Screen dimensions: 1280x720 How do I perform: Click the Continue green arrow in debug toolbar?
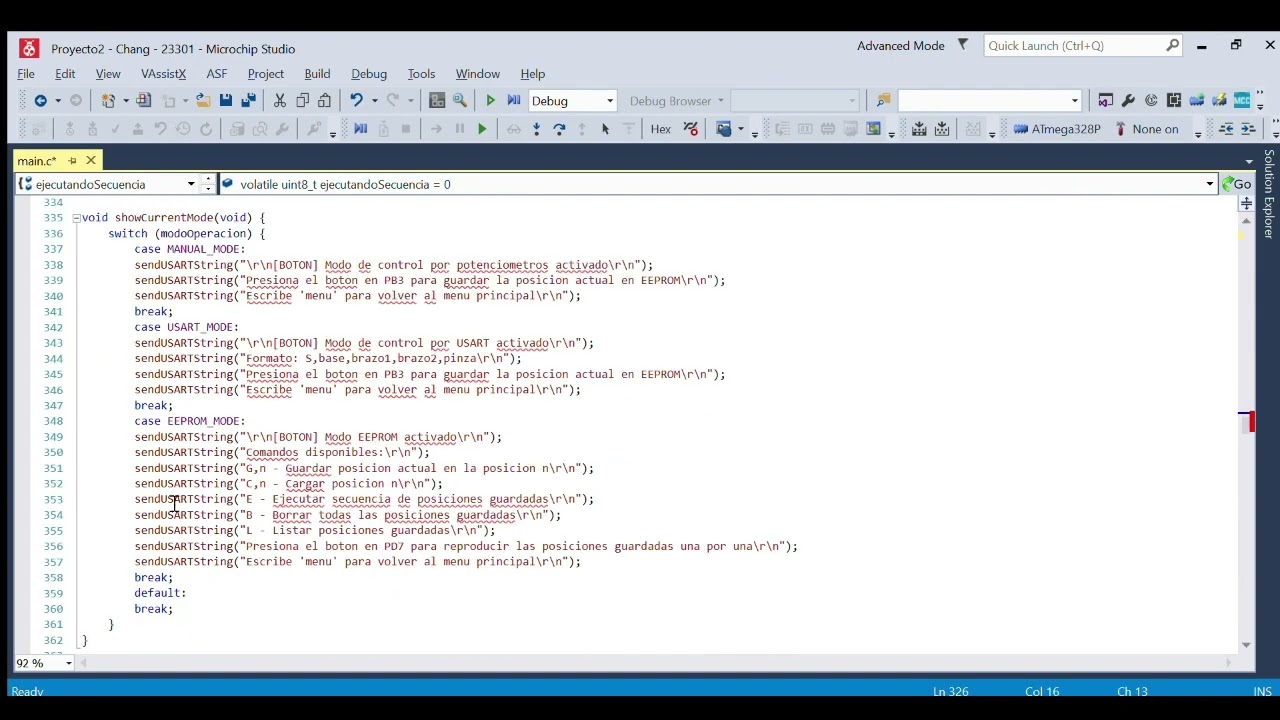pos(482,129)
